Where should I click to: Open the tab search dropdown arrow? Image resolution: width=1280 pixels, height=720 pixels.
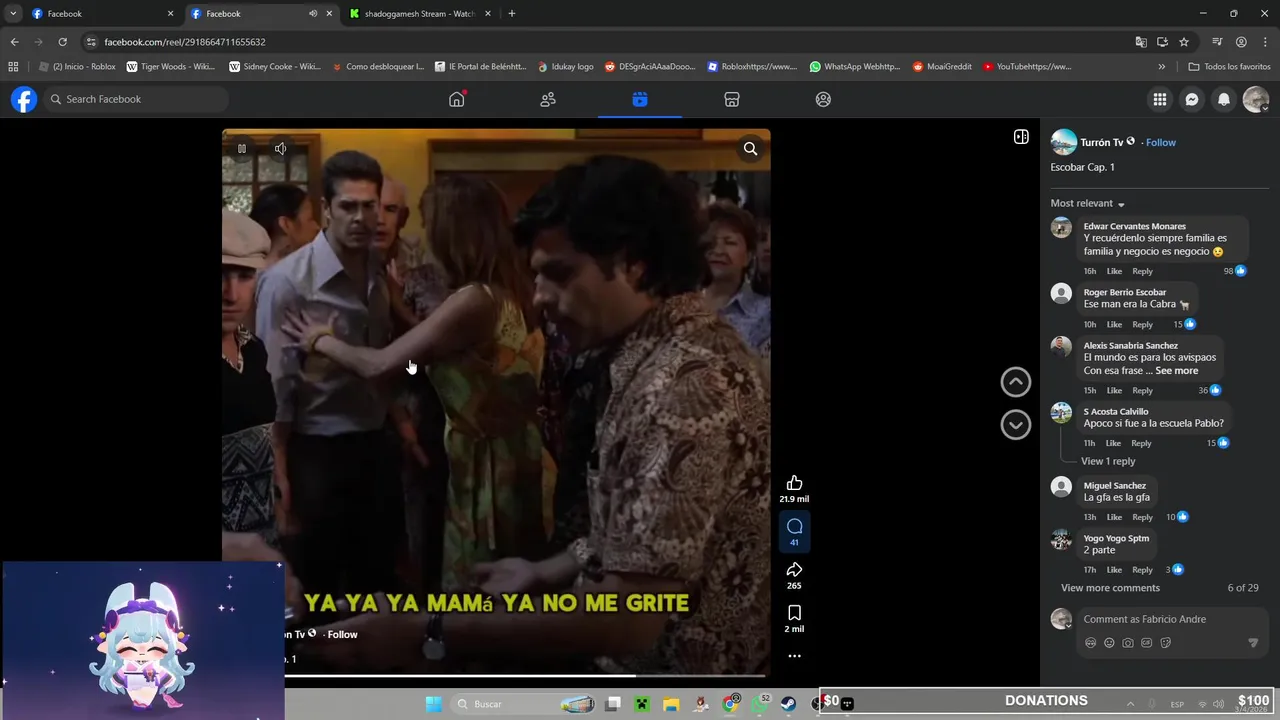(x=13, y=14)
